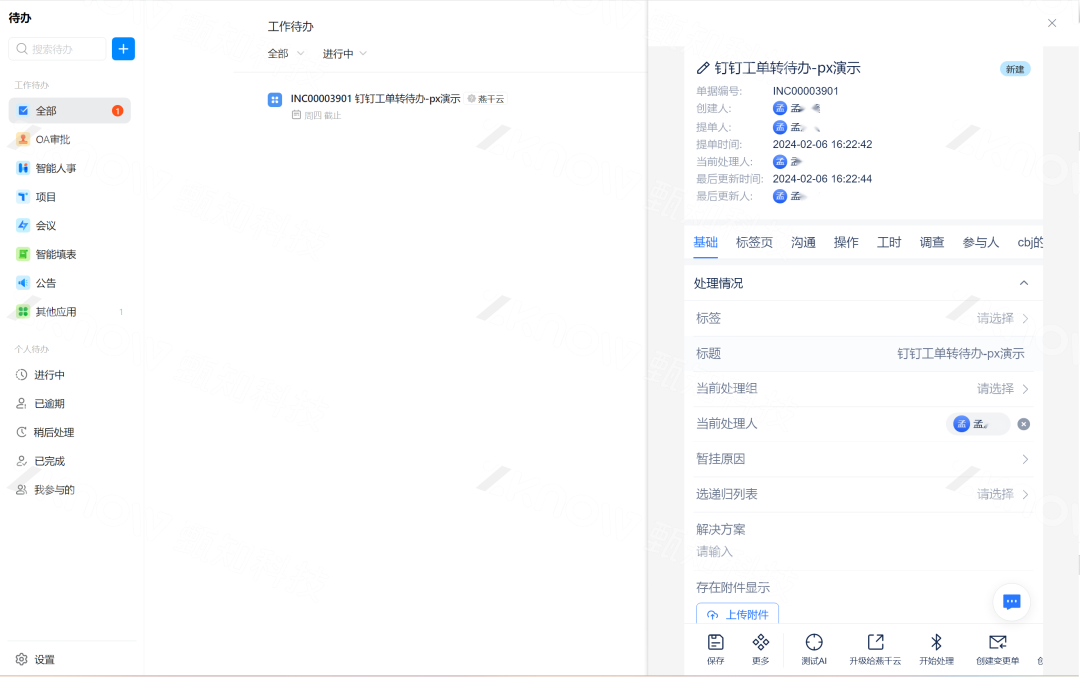Click the blue app icon of INC00003901
1080x677 pixels.
(275, 100)
